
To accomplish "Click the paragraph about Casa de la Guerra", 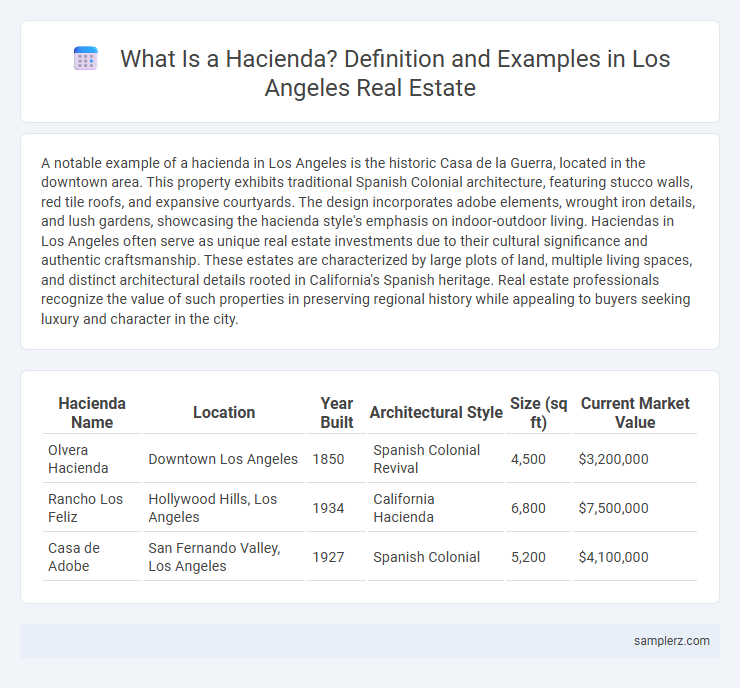I will pyautogui.click(x=368, y=241).
